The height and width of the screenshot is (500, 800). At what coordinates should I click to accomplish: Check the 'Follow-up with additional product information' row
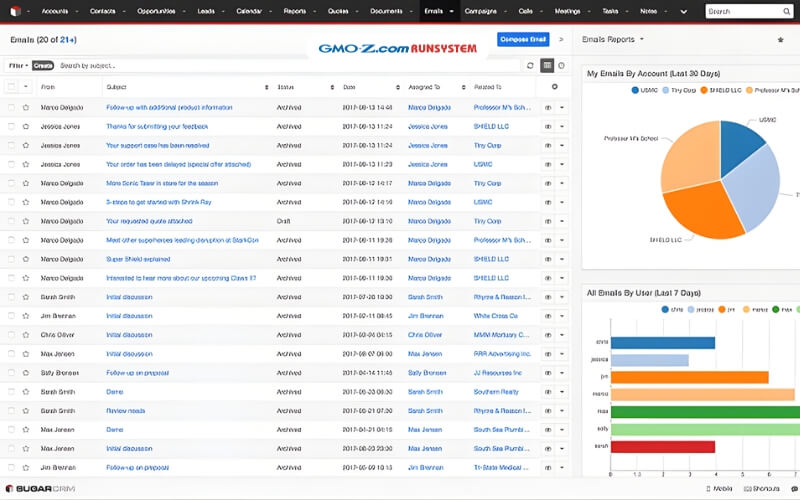point(11,108)
